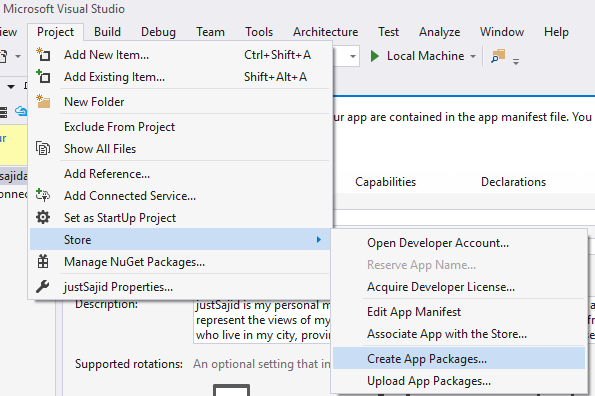This screenshot has width=595, height=396.
Task: Open the Find in Files toolbar icon
Action: coord(498,56)
